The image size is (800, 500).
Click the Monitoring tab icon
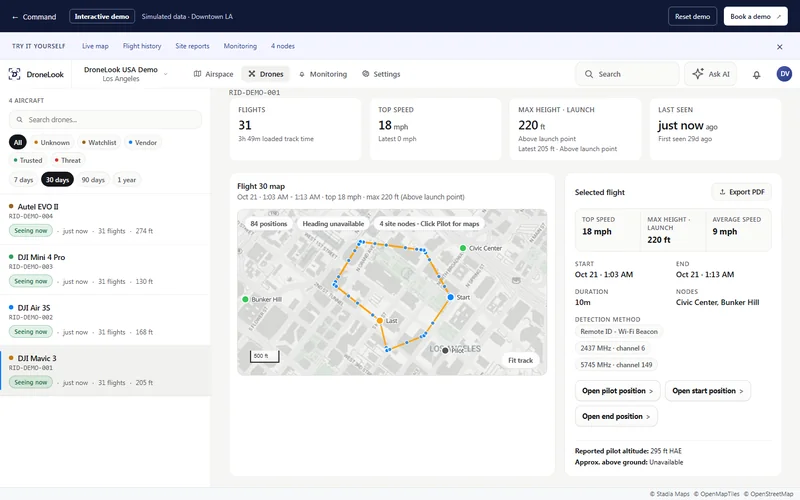pyautogui.click(x=302, y=74)
